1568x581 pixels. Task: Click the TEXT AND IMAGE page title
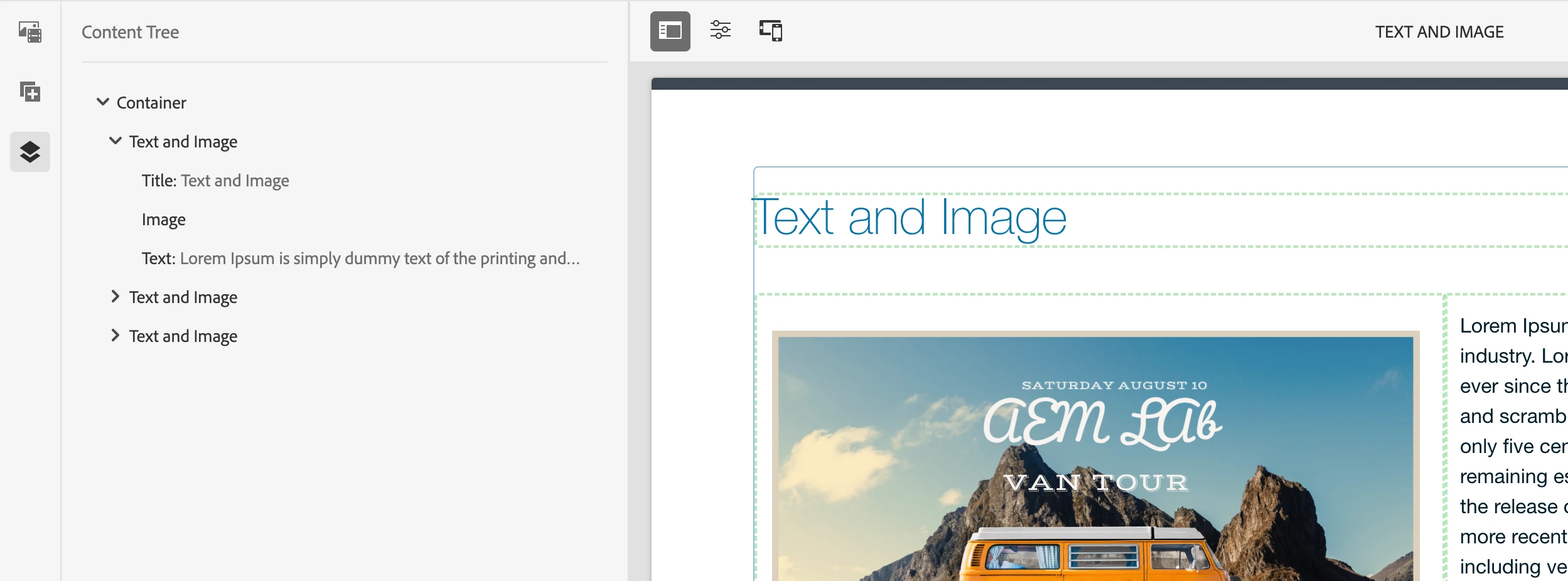tap(1439, 32)
